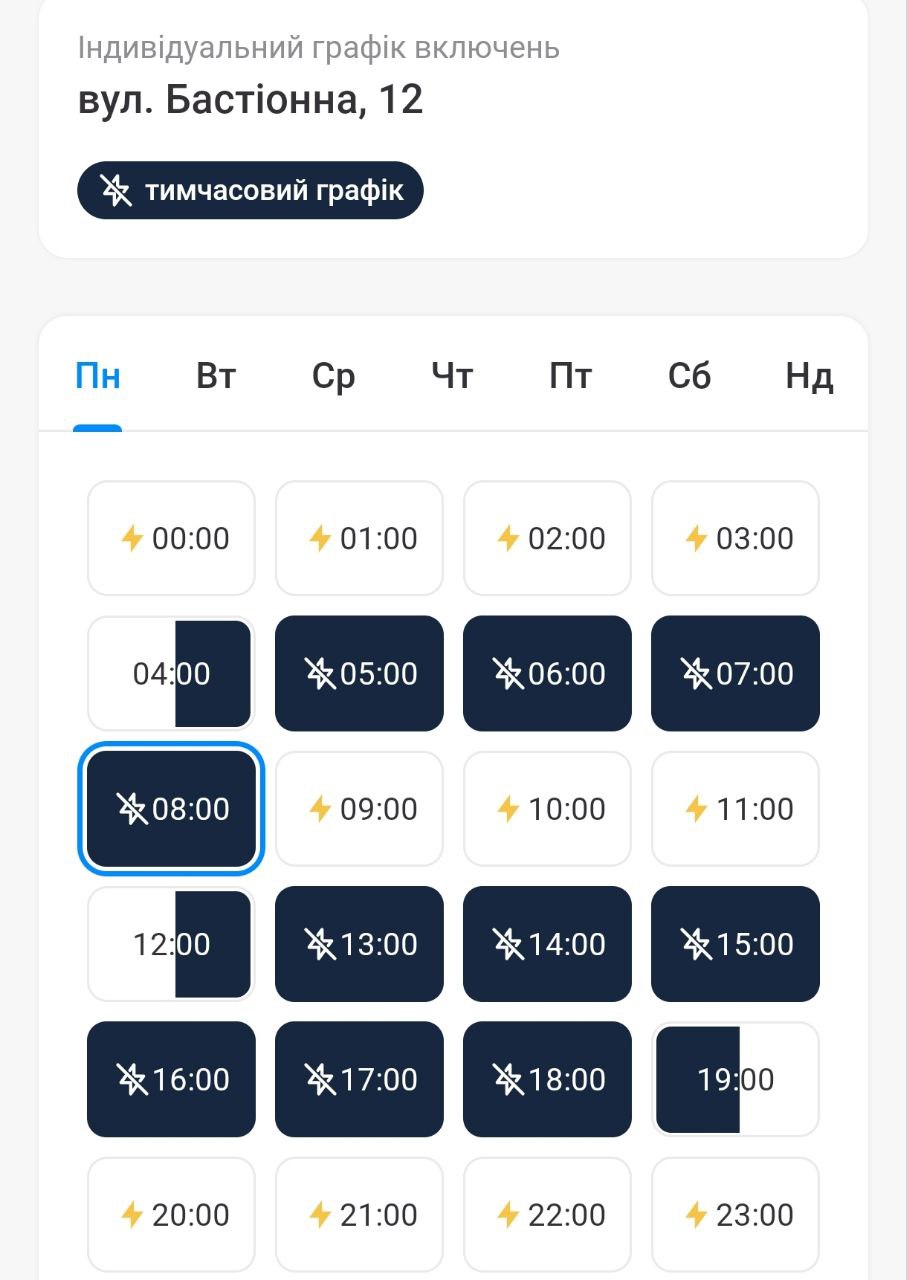Viewport: 907px width, 1280px height.
Task: Click the crossed lightning icon in temporary schedule badge
Action: tap(116, 190)
